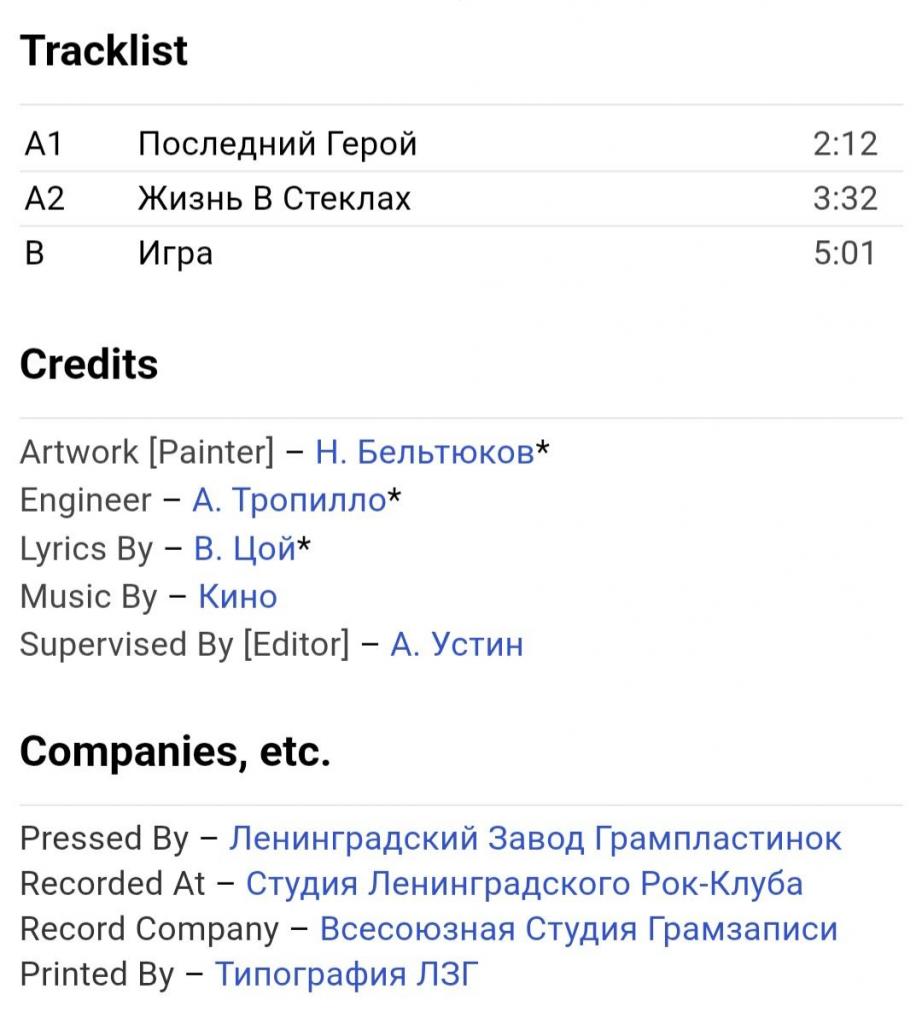This screenshot has height=1024, width=922.
Task: Click the 5:01 duration of track B
Action: tap(844, 253)
